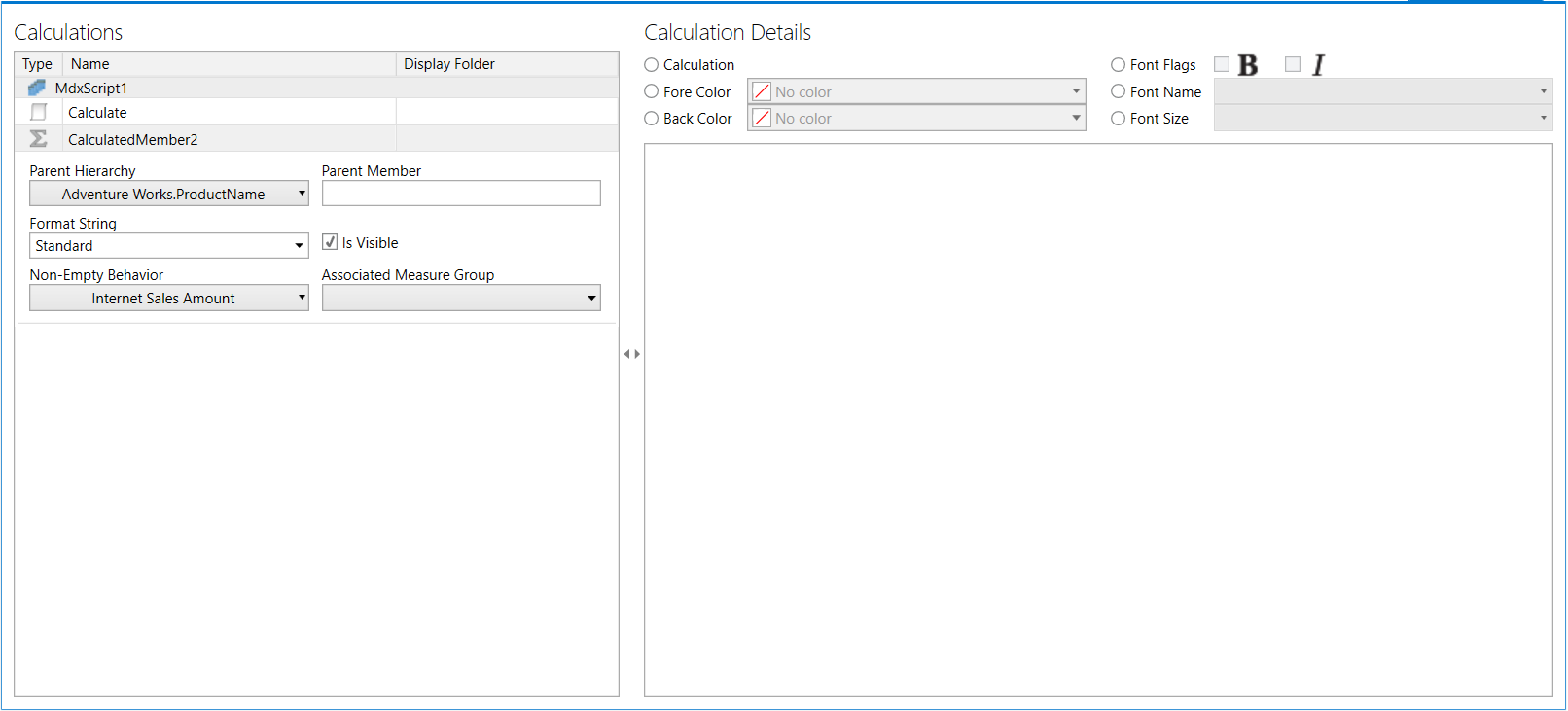Viewport: 1568px width, 711px height.
Task: Select the Calculation radio button
Action: point(652,65)
